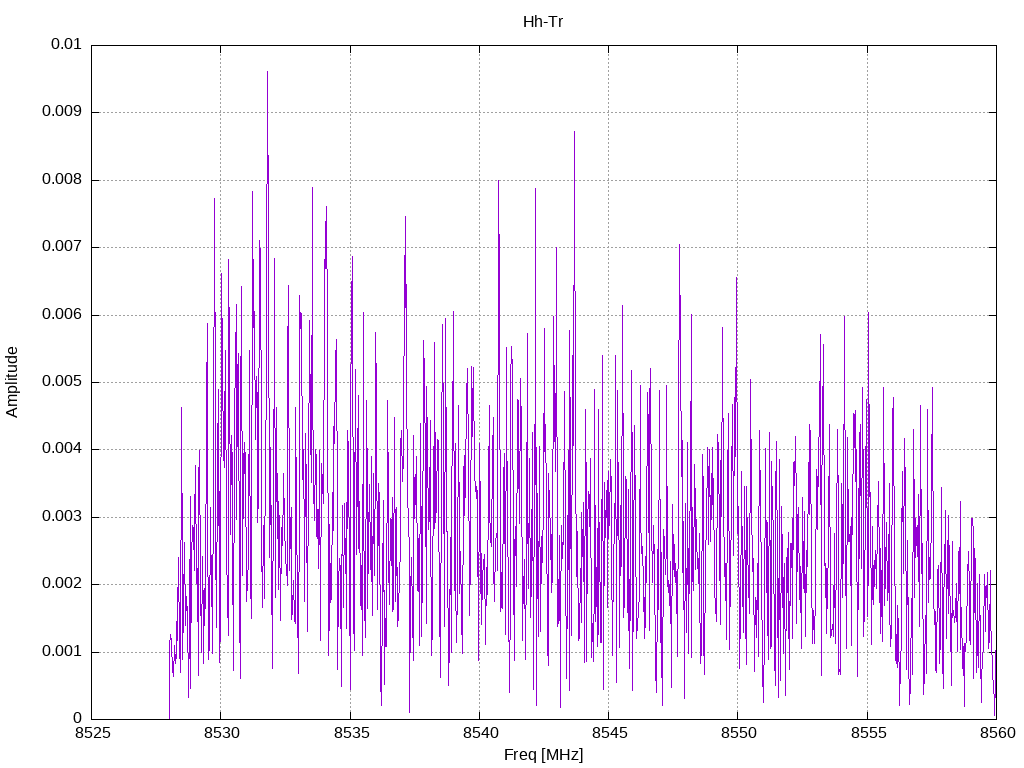Click the tallest spectrum peak near 8532 MHz

(267, 72)
